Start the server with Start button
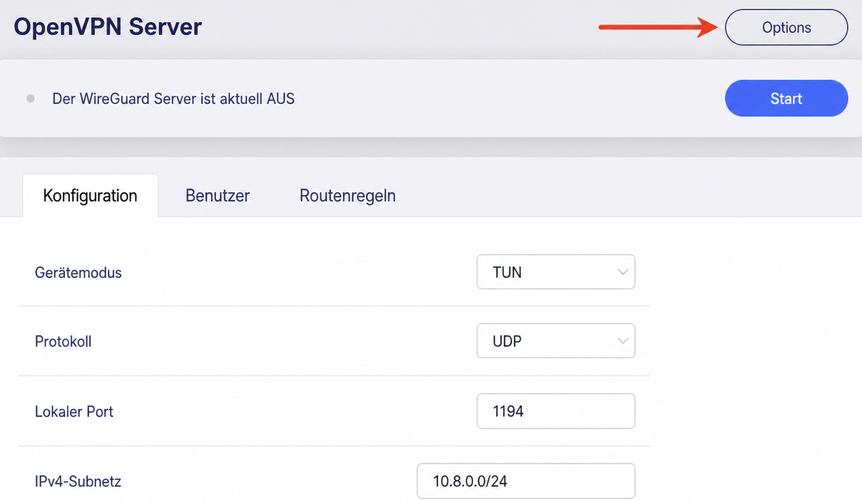 (x=786, y=98)
